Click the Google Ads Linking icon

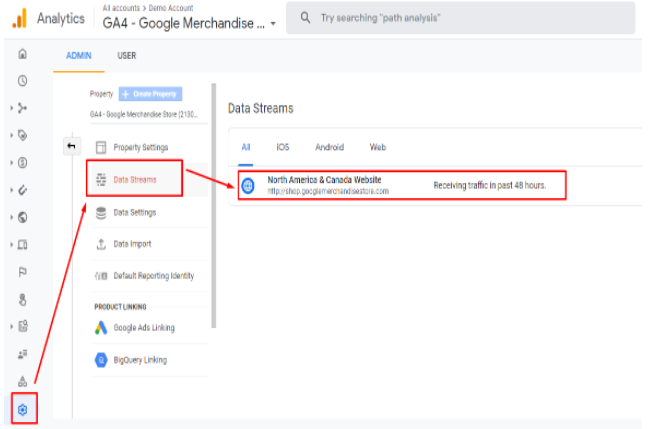101,328
